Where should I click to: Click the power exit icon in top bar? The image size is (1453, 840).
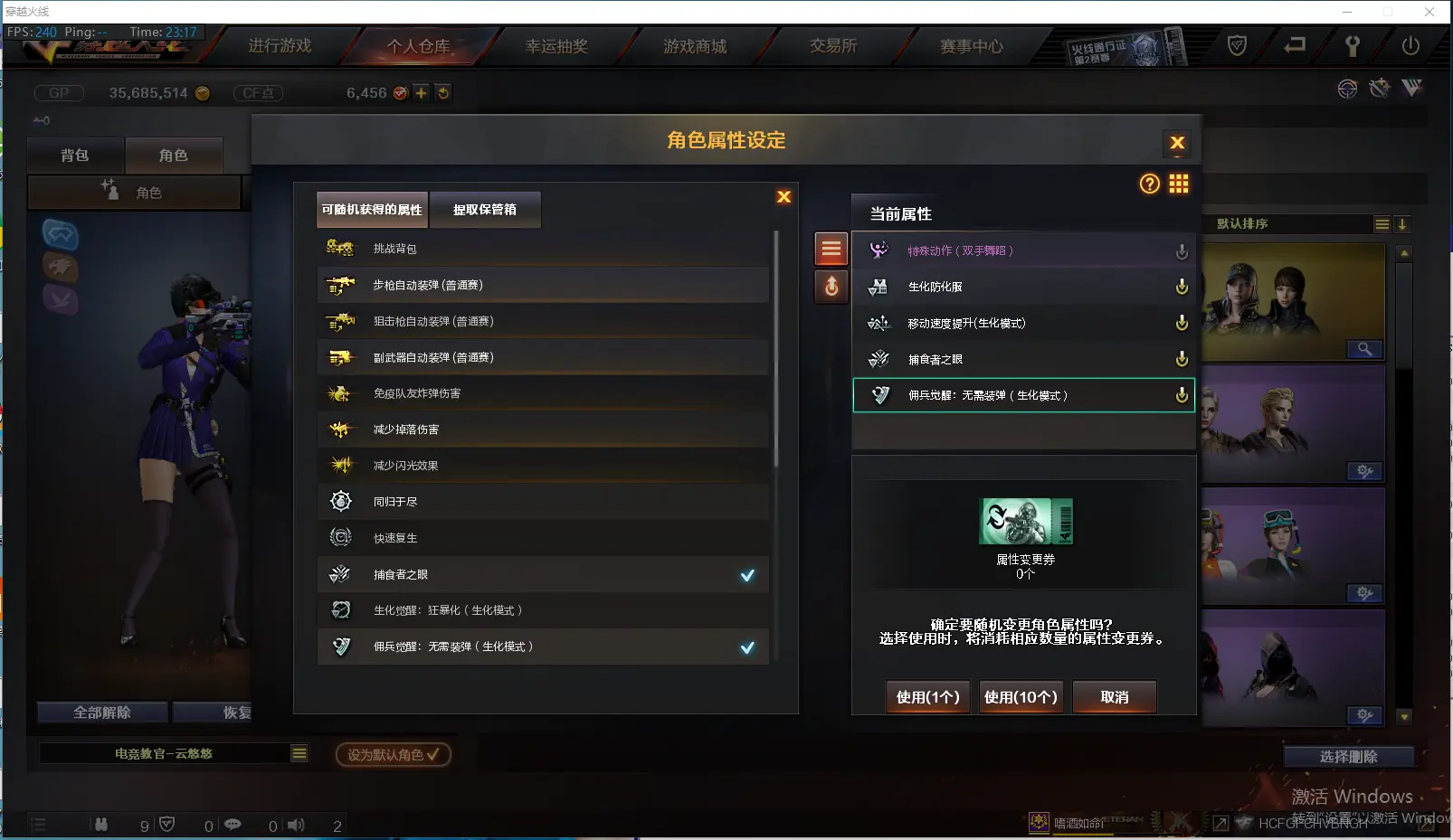[x=1410, y=45]
